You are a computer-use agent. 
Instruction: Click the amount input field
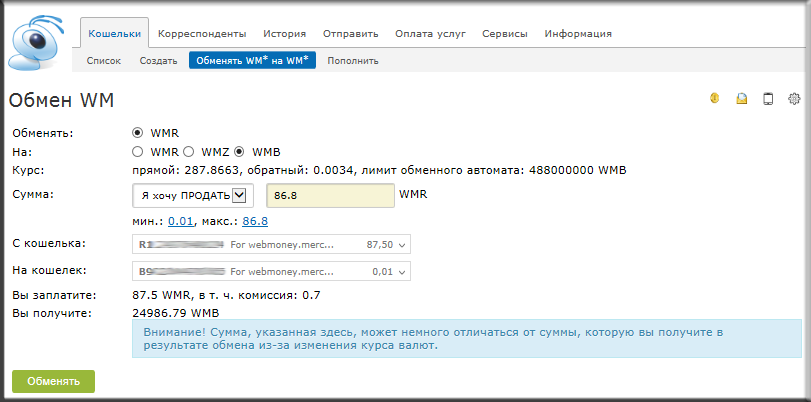pyautogui.click(x=329, y=194)
